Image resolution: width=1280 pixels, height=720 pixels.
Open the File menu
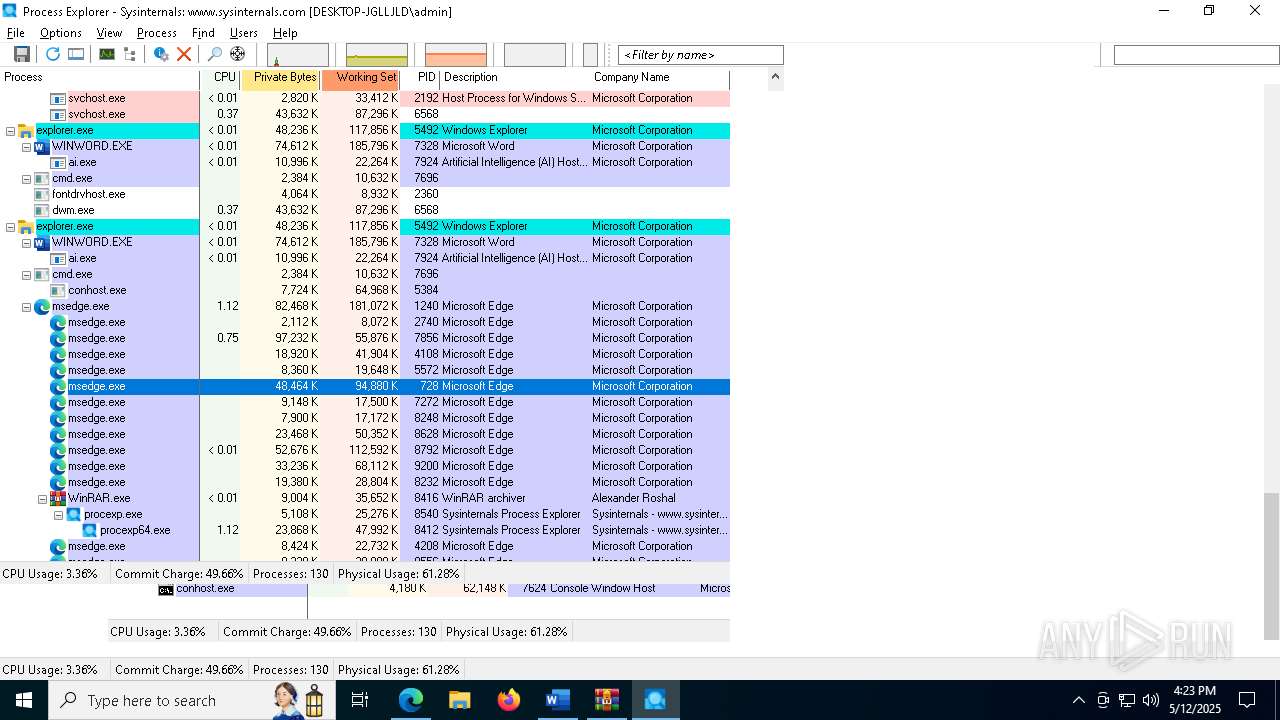pos(16,33)
